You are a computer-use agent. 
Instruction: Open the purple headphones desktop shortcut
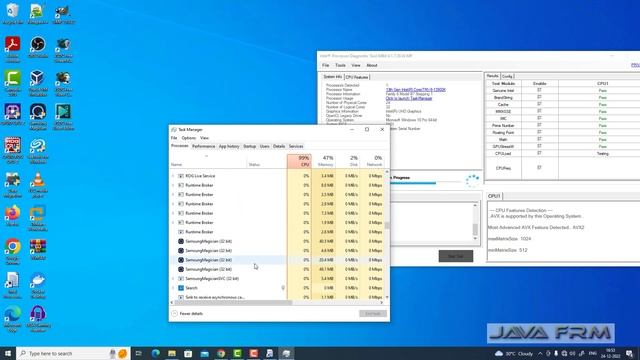(x=38, y=319)
